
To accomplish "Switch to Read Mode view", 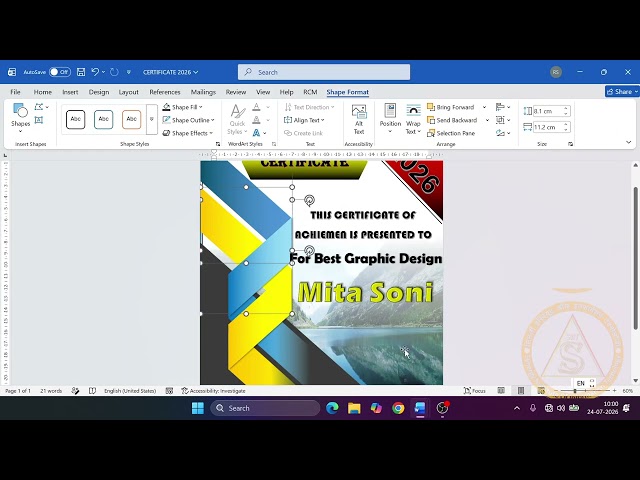I will 501,391.
